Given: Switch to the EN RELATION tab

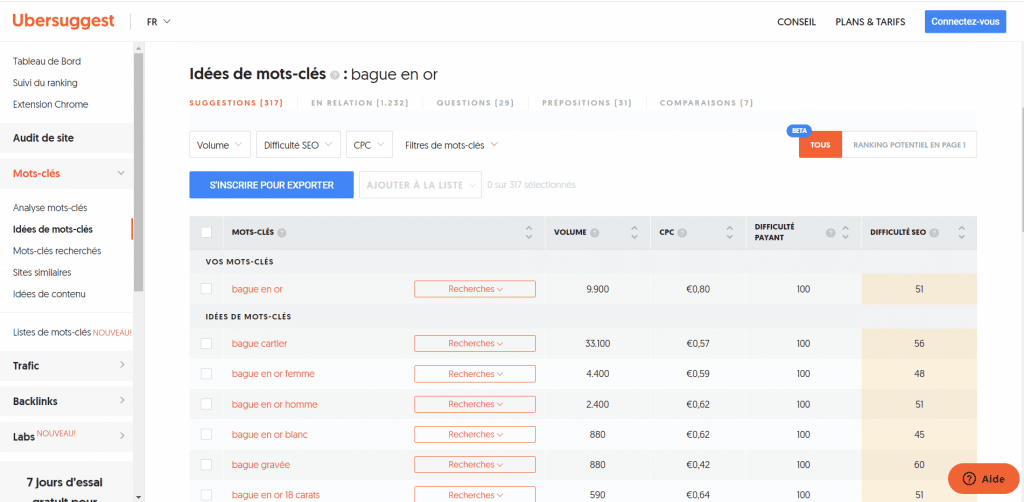Looking at the screenshot, I should tap(358, 103).
